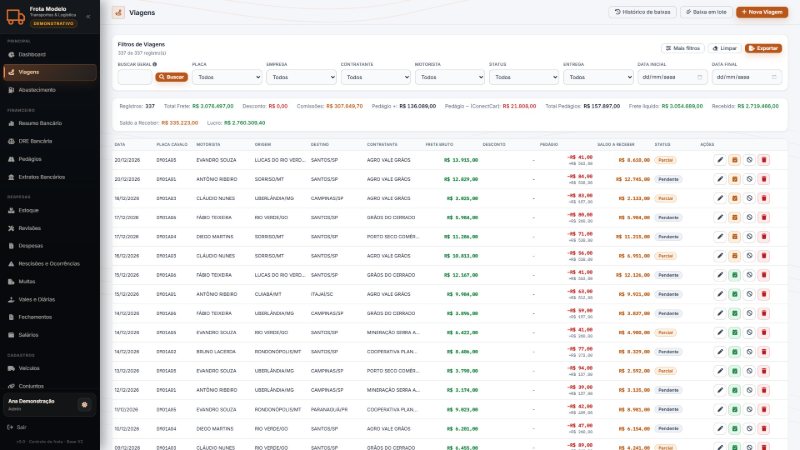Image resolution: width=800 pixels, height=450 pixels.
Task: Click the info icon beside Buscar Geral
Action: tap(155, 64)
